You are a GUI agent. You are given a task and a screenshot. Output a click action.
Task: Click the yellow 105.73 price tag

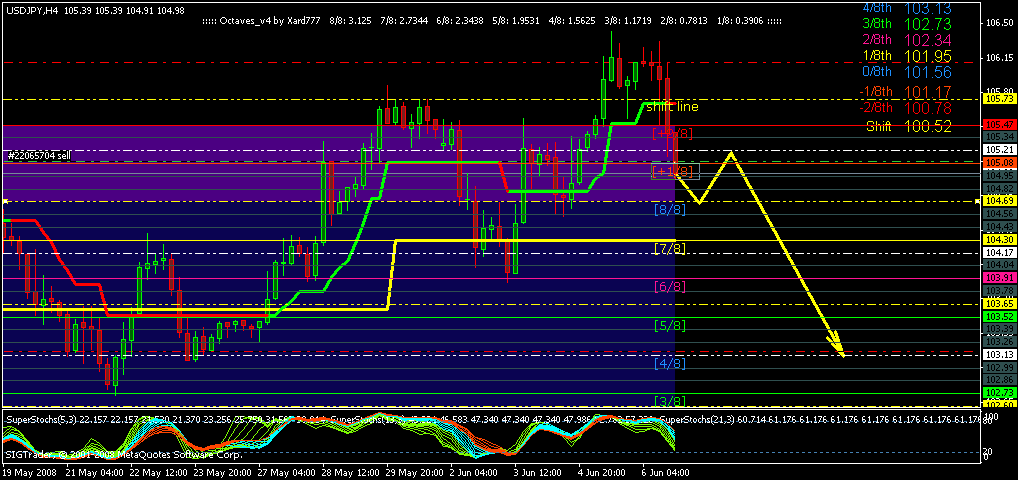coord(999,99)
